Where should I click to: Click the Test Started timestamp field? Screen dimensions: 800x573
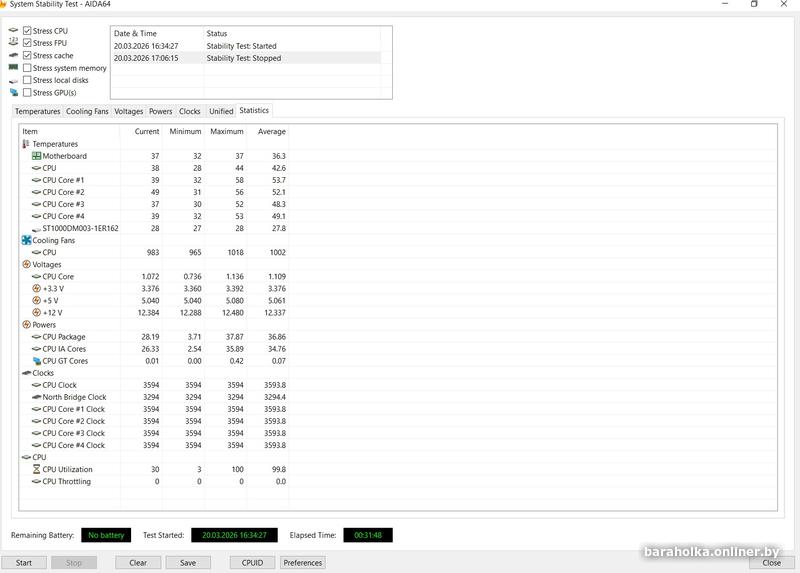[x=234, y=535]
